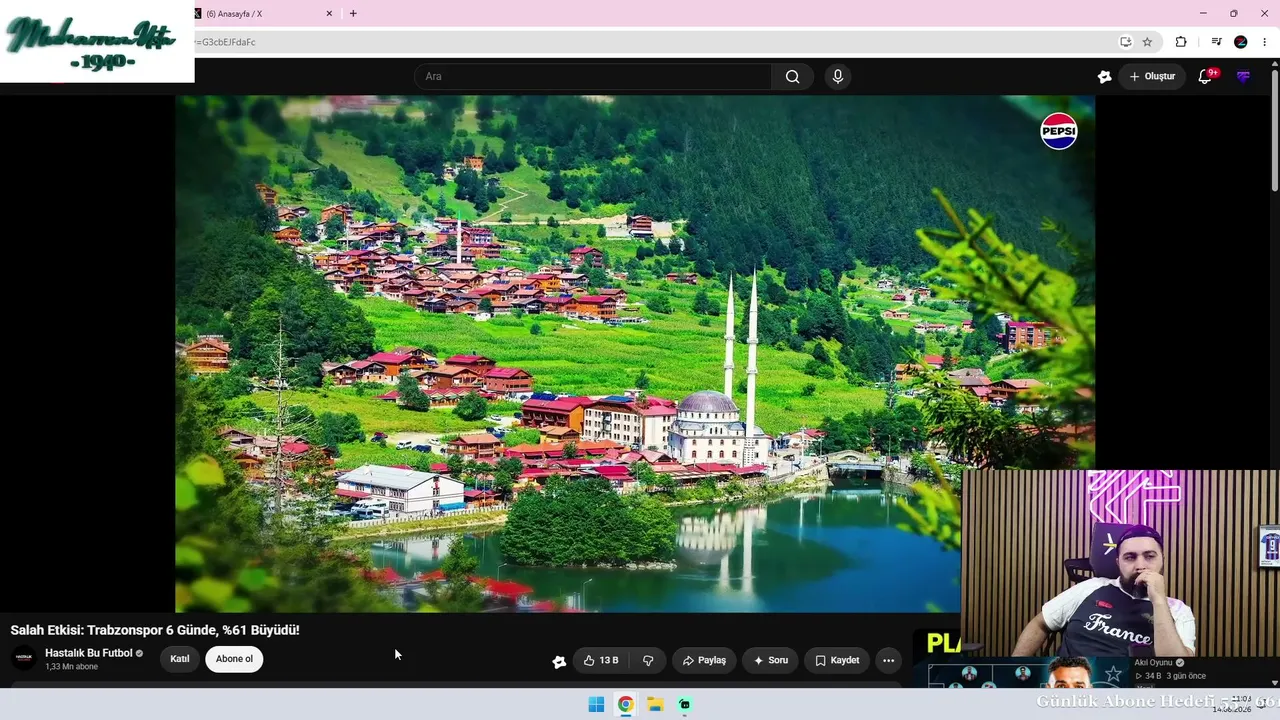Open Chrome media controls icon
The height and width of the screenshot is (720, 1280).
pyautogui.click(x=1216, y=42)
